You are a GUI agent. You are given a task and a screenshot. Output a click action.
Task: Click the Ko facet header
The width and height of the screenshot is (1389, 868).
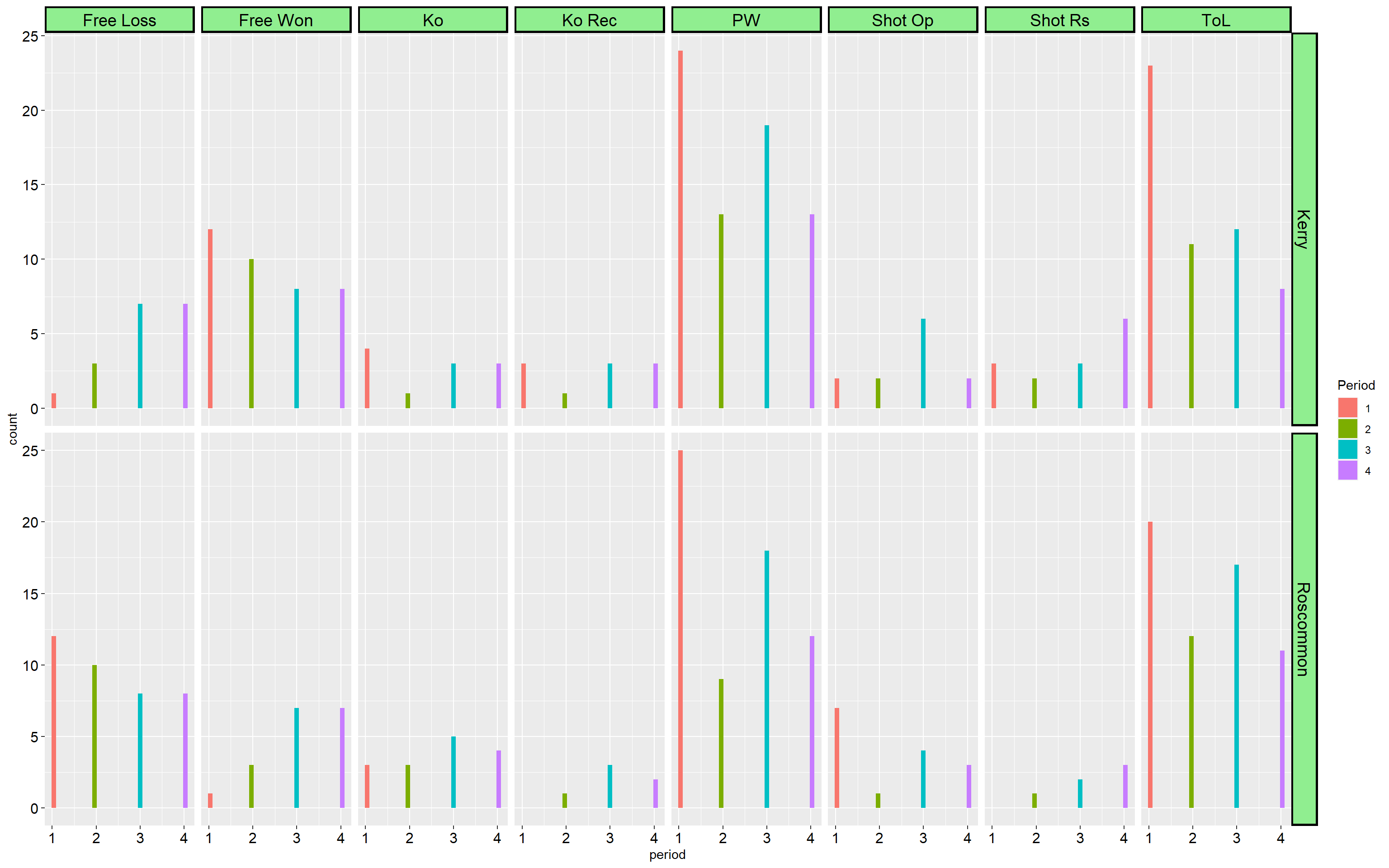point(433,20)
